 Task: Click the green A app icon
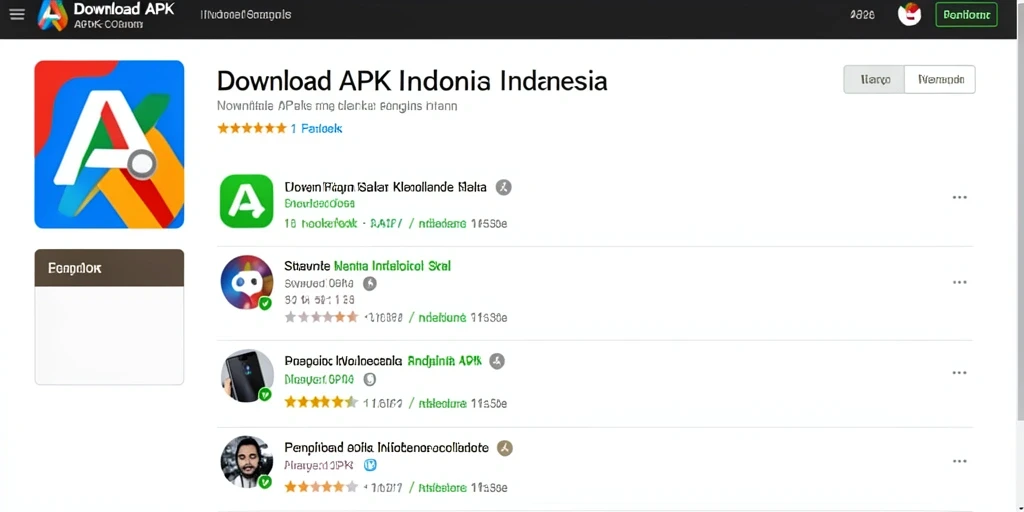click(x=246, y=201)
